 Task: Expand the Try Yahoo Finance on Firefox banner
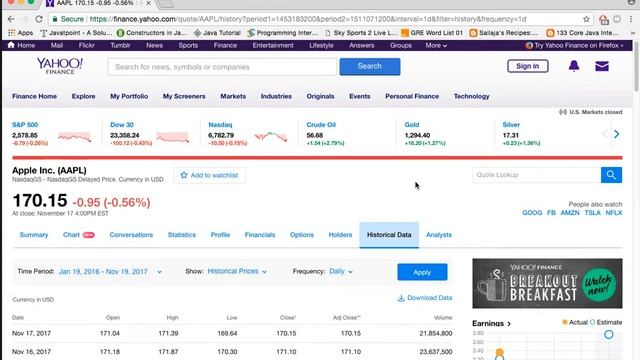[575, 45]
